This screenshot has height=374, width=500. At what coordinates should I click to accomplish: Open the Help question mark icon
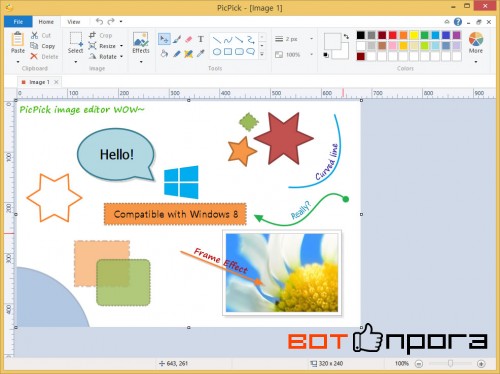tap(458, 22)
